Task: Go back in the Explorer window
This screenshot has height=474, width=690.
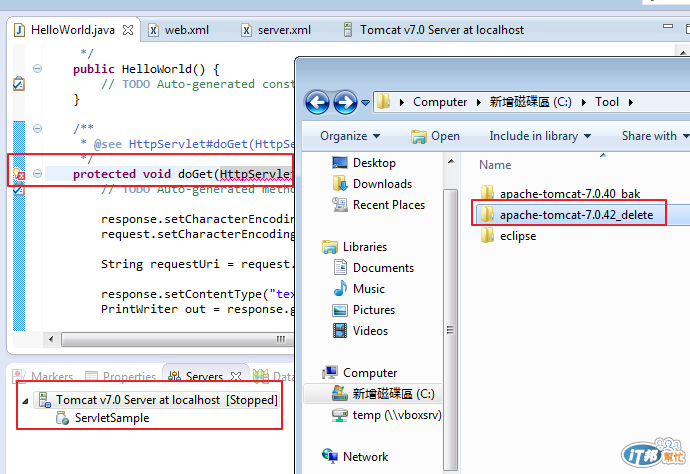Action: point(317,102)
